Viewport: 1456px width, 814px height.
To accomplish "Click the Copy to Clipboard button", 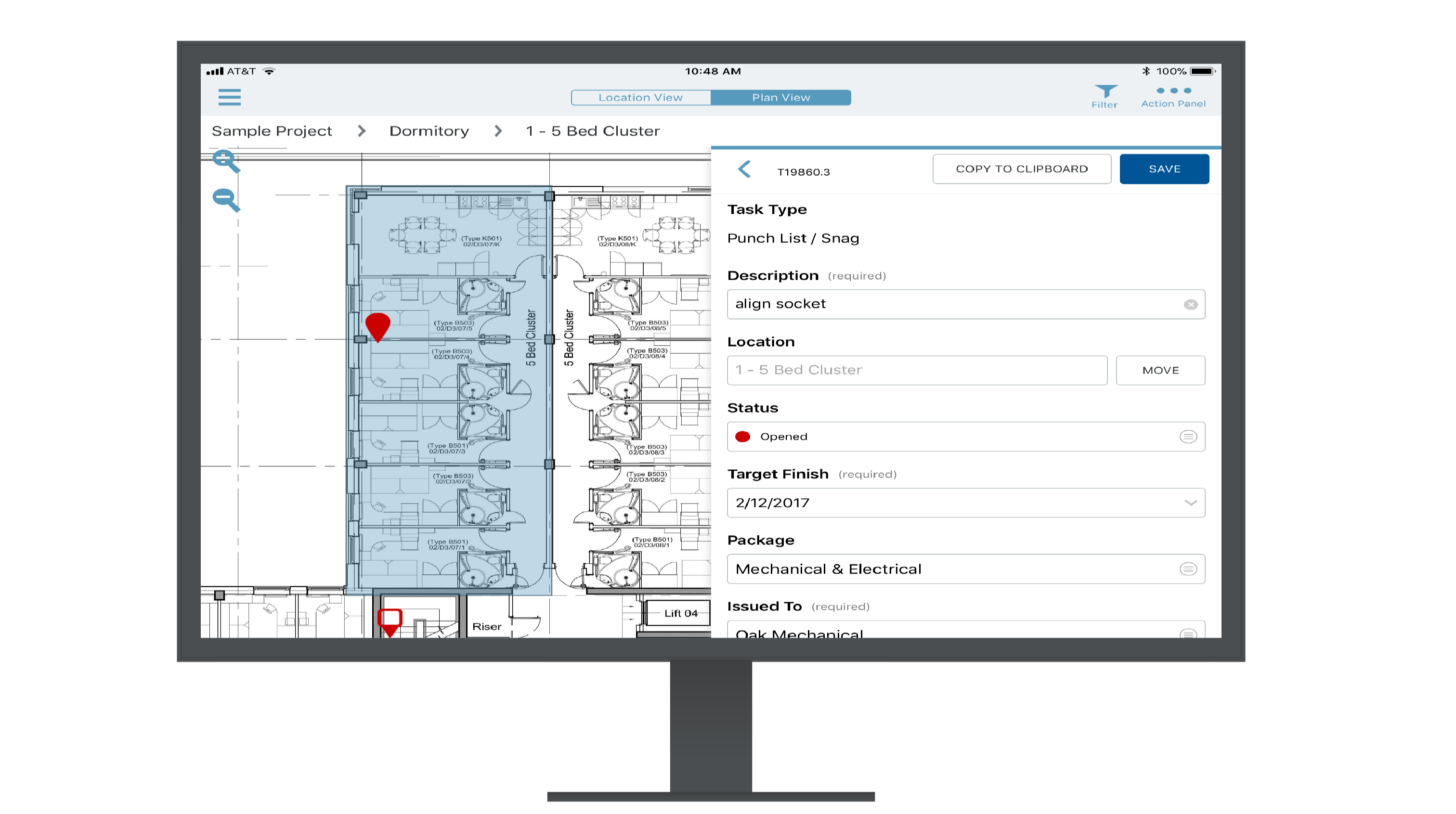I will pos(1021,169).
